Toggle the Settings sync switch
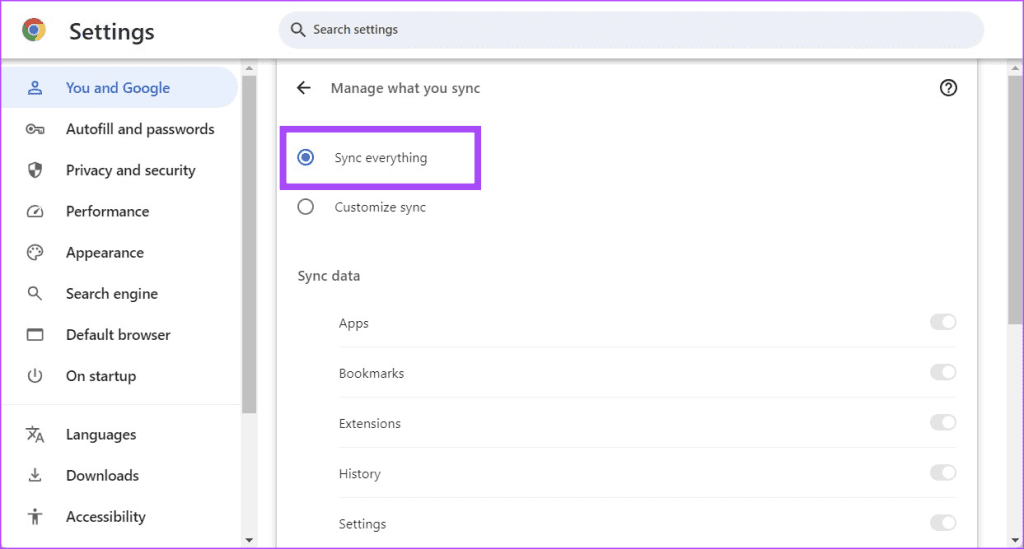The width and height of the screenshot is (1024, 549). pos(943,523)
